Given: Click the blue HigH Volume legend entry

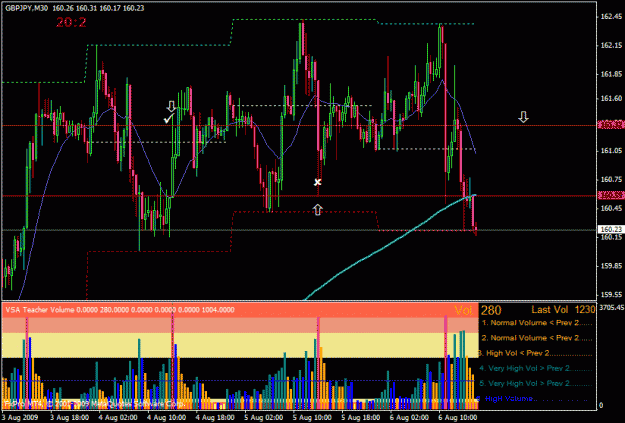Looking at the screenshot, I should click(532, 398).
